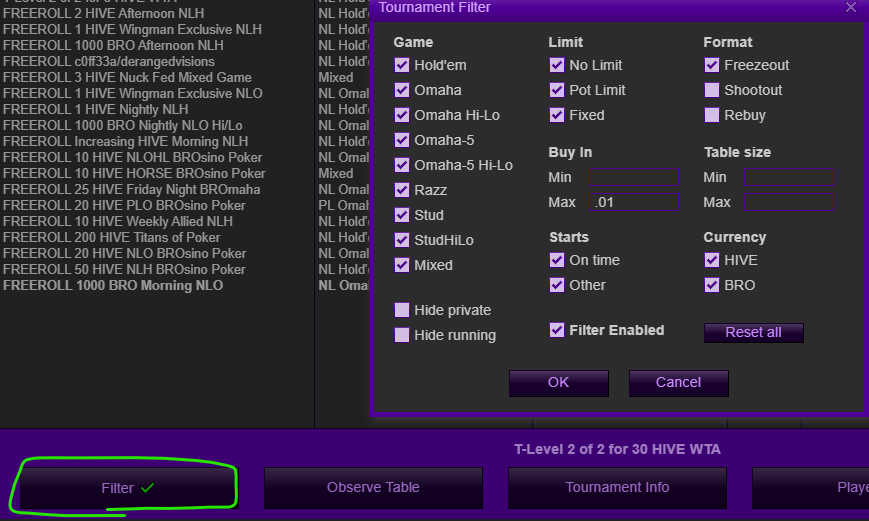Click the Observe Table button

[373, 488]
